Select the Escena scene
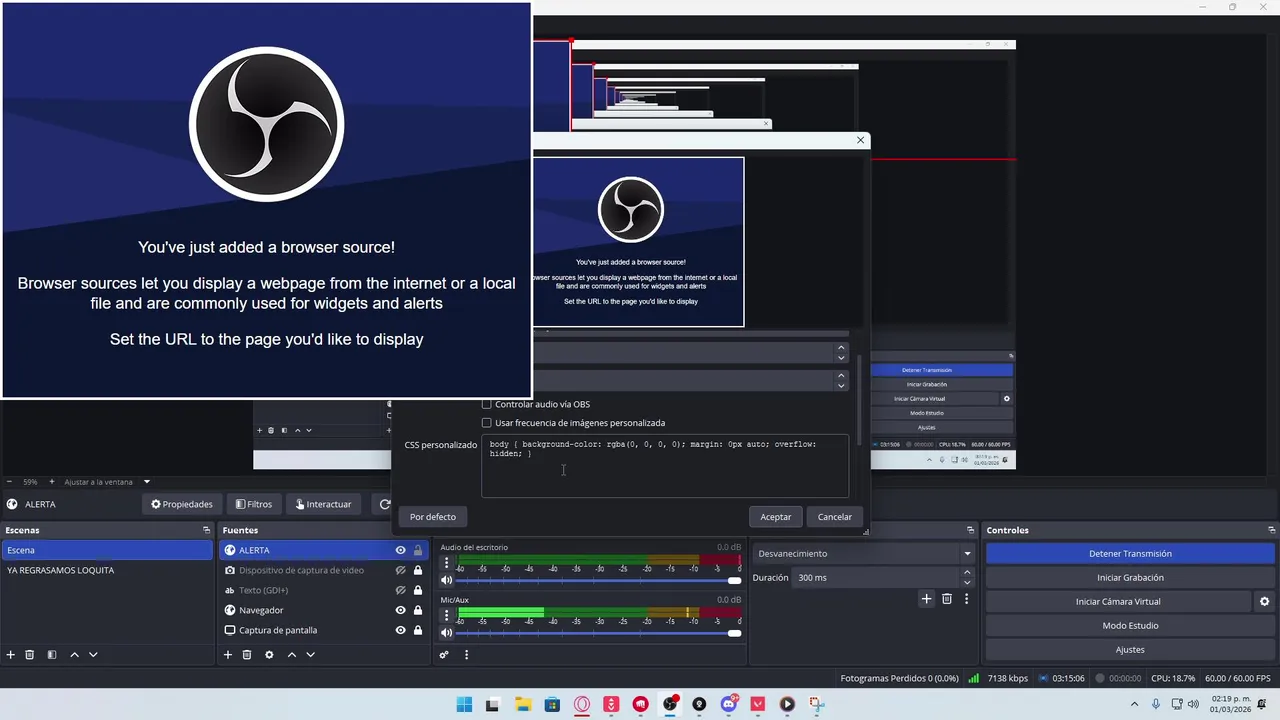The image size is (1280, 720). click(107, 550)
